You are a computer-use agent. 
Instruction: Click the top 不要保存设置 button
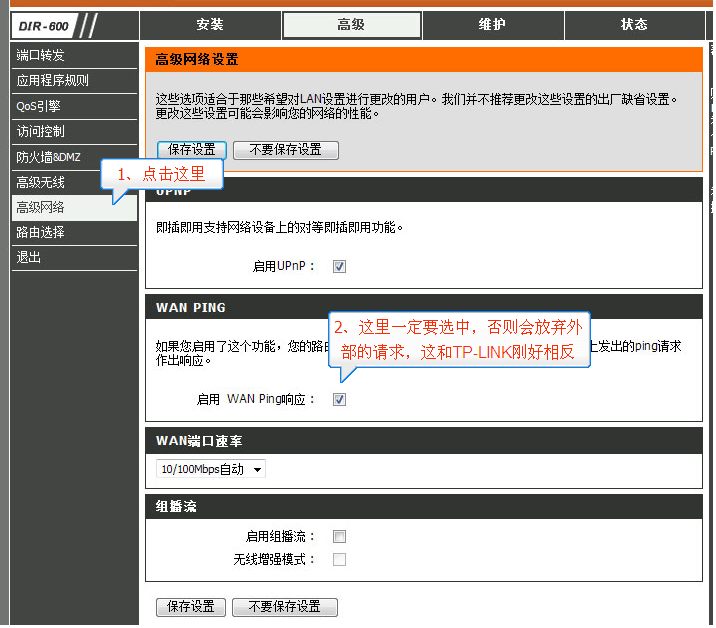tap(286, 150)
